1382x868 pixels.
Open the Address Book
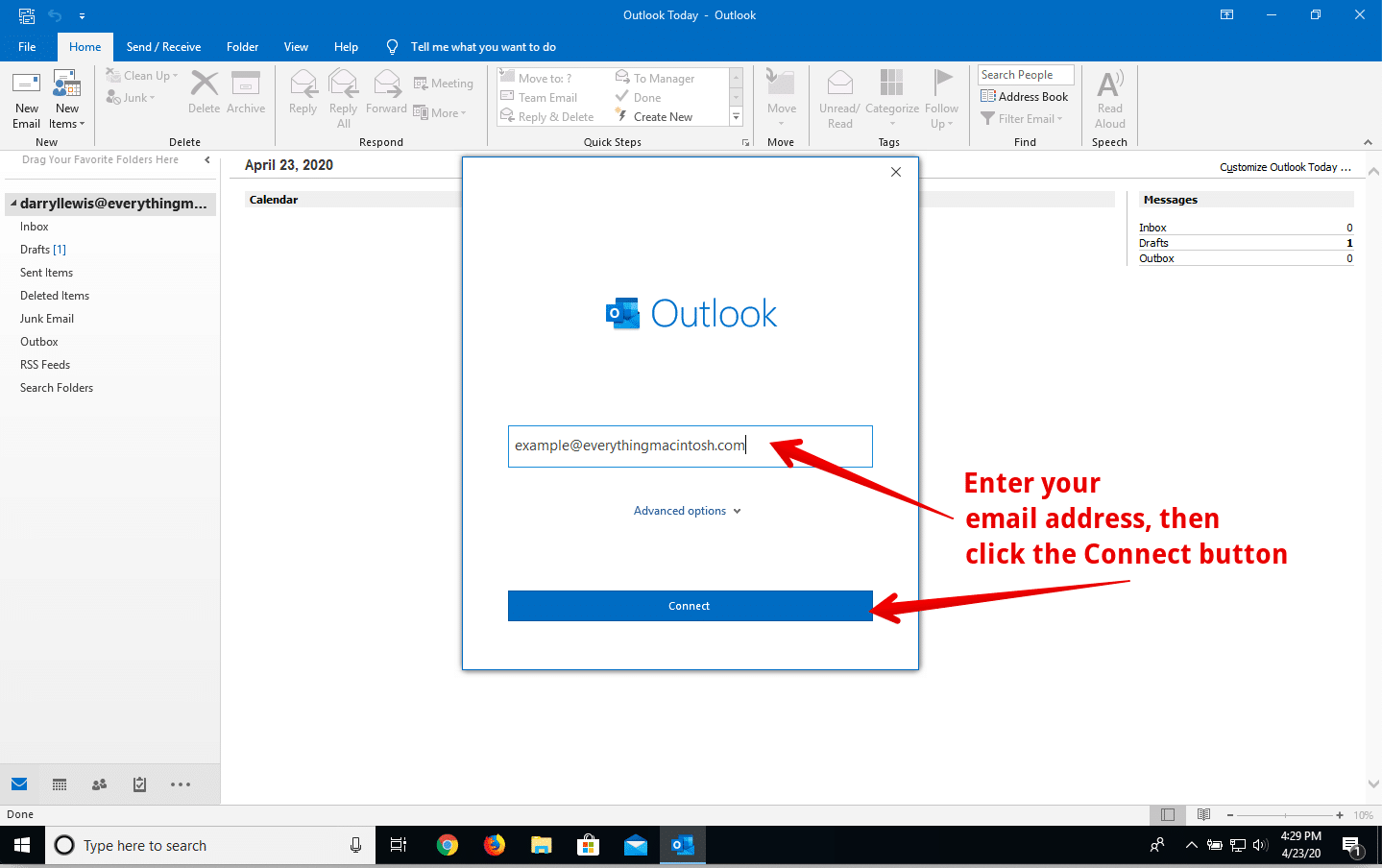tap(1024, 96)
